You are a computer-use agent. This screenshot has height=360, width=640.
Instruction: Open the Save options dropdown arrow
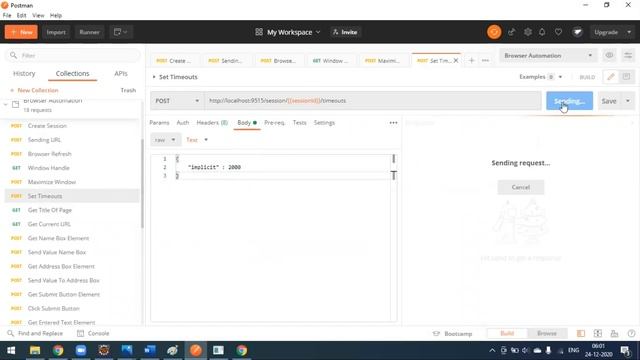click(x=628, y=101)
